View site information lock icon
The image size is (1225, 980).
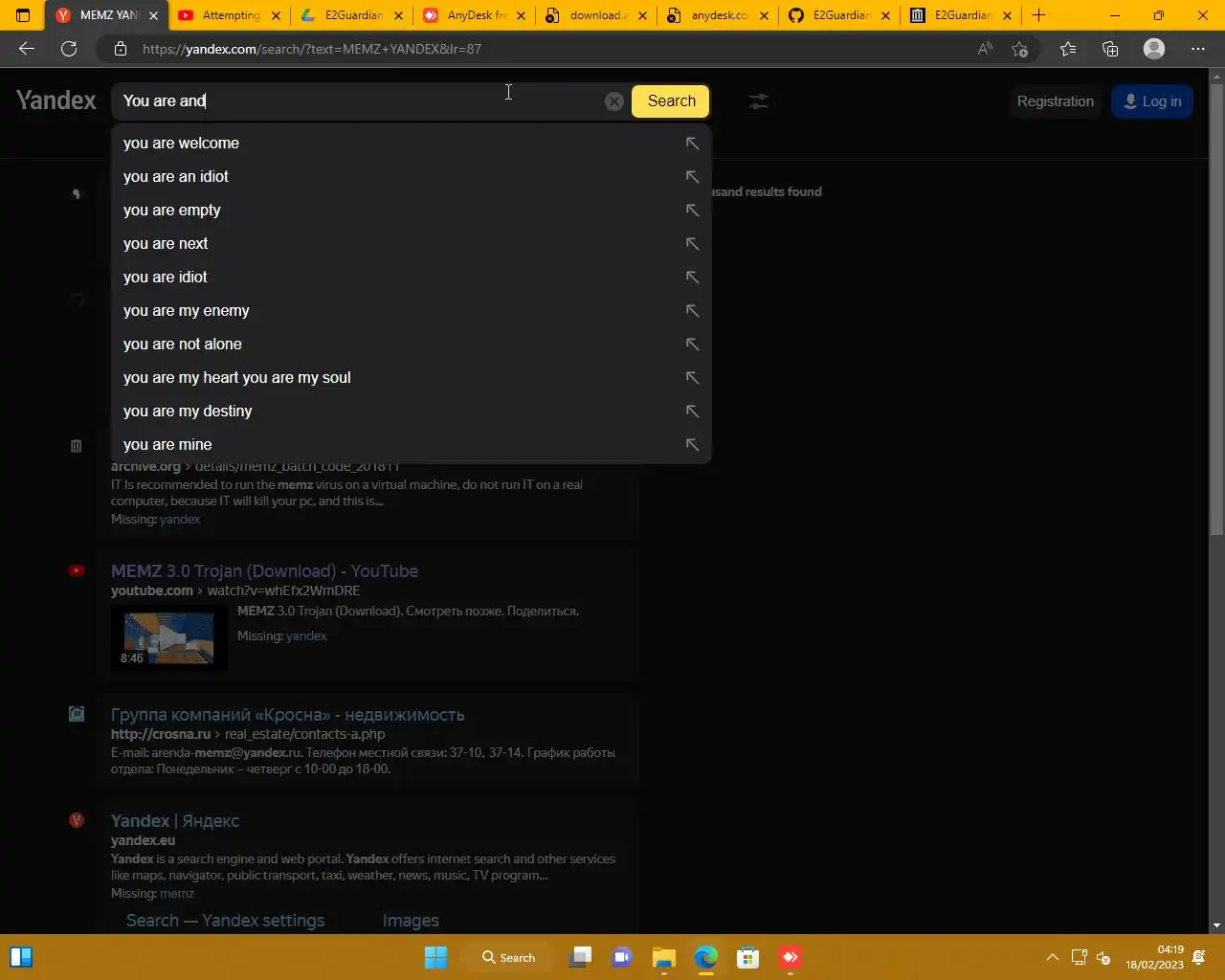pyautogui.click(x=120, y=49)
